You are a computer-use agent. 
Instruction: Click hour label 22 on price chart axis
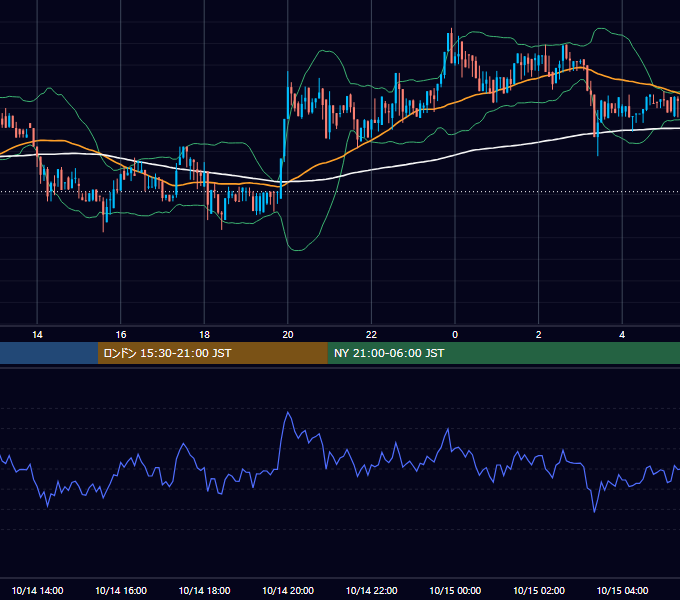(371, 335)
